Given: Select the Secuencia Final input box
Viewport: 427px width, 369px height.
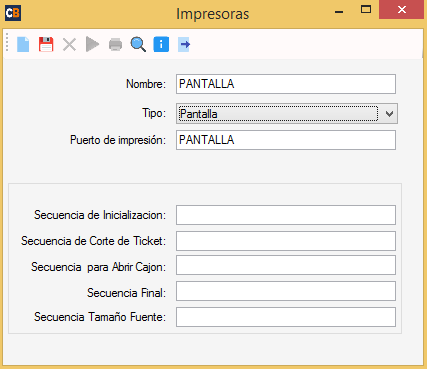Looking at the screenshot, I should coord(286,291).
